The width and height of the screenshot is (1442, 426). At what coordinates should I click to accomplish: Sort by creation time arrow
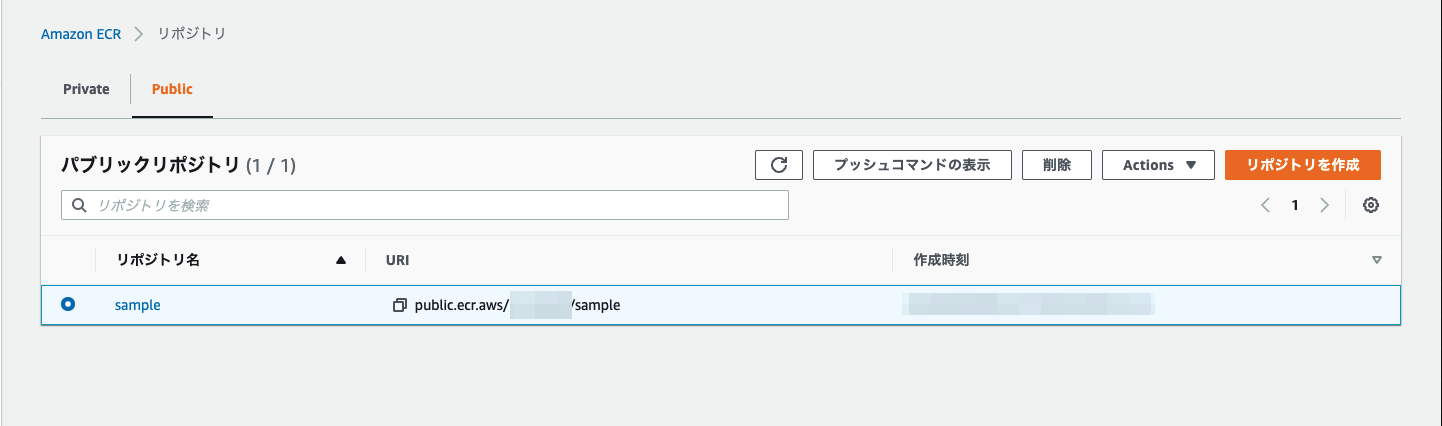pos(1377,260)
